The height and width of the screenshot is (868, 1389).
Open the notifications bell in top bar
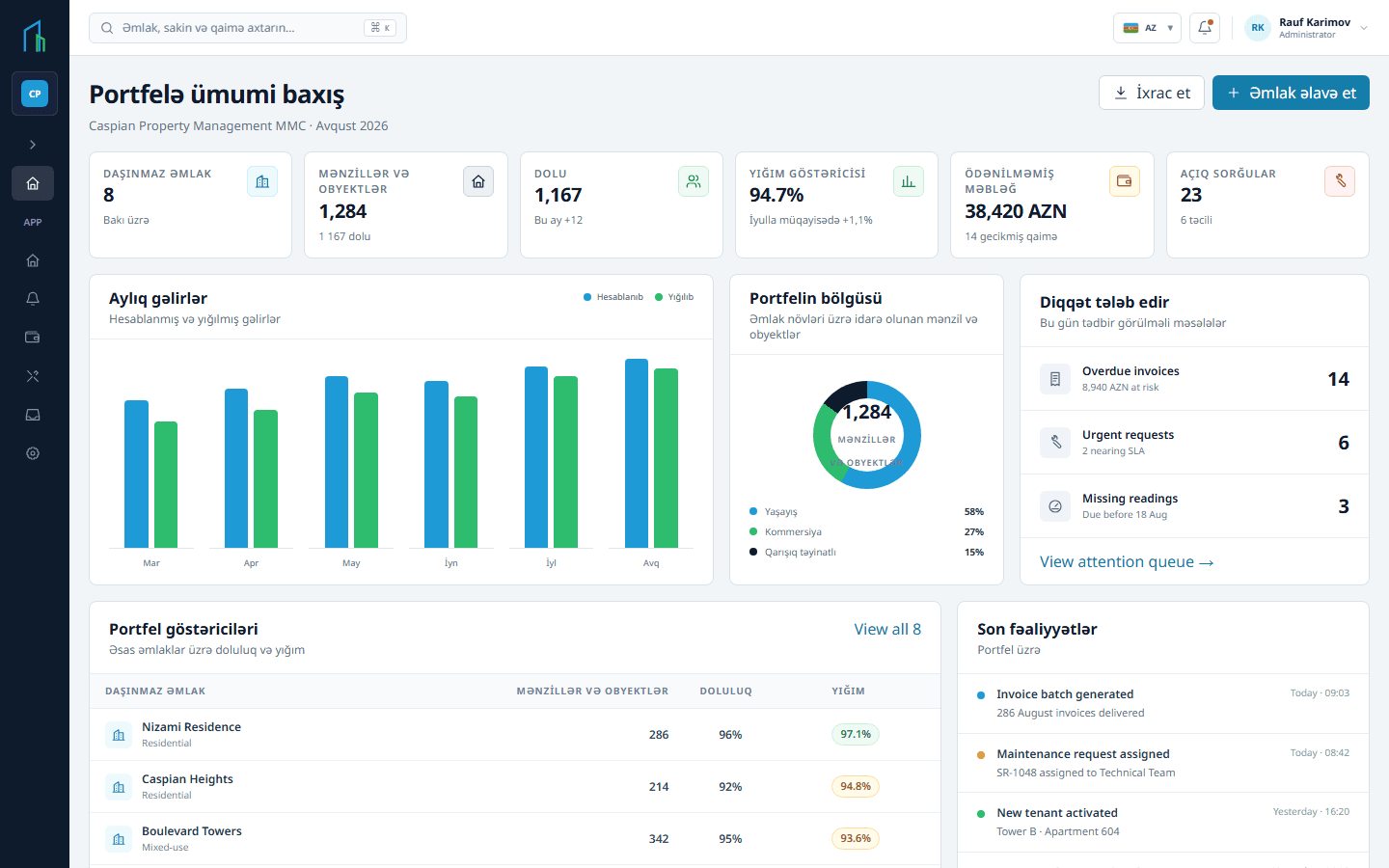pyautogui.click(x=1205, y=28)
